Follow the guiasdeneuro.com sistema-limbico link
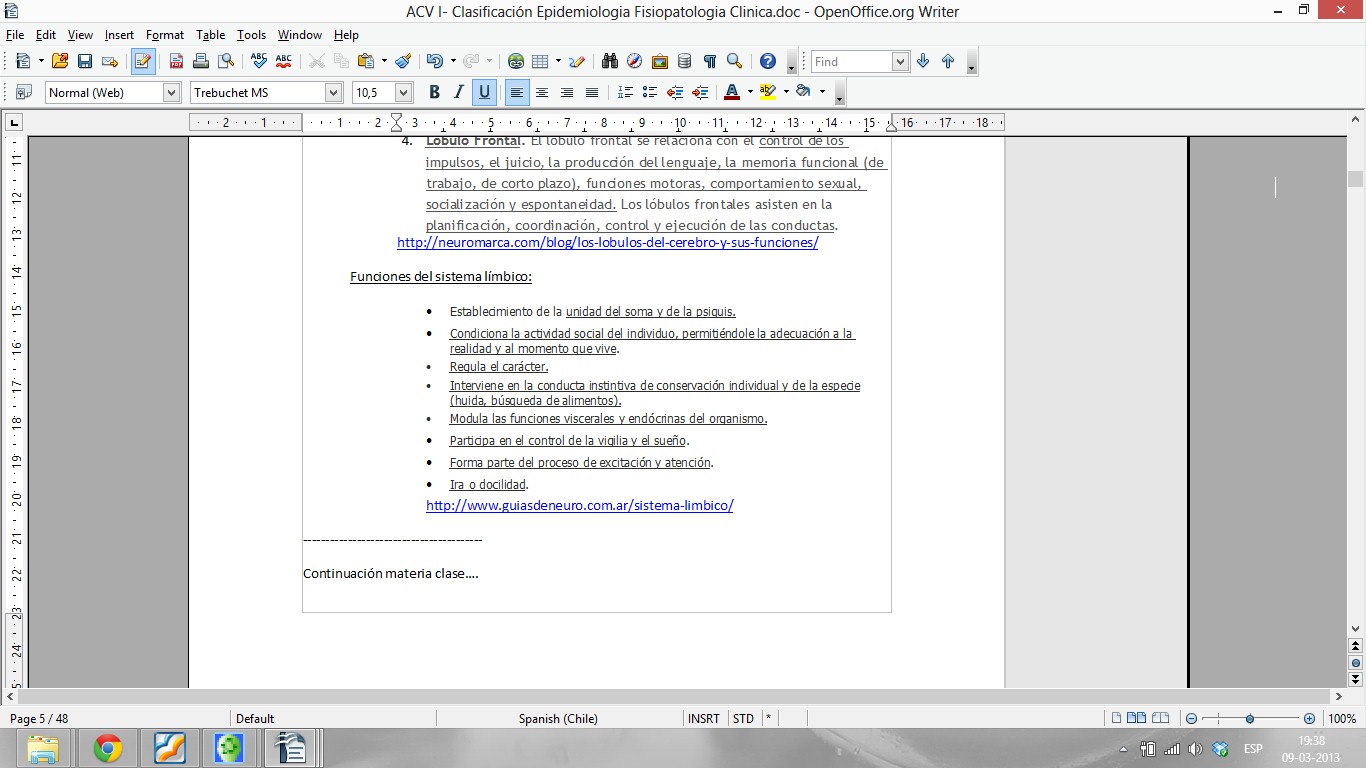Image resolution: width=1366 pixels, height=768 pixels. [579, 506]
